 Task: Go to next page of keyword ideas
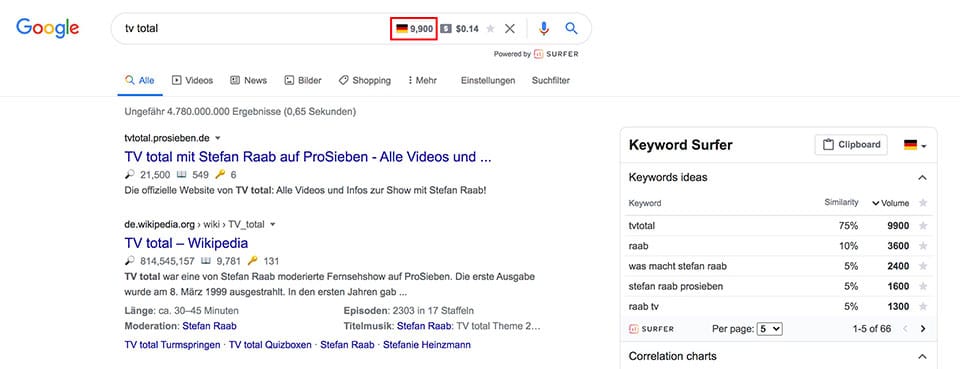pyautogui.click(x=923, y=329)
